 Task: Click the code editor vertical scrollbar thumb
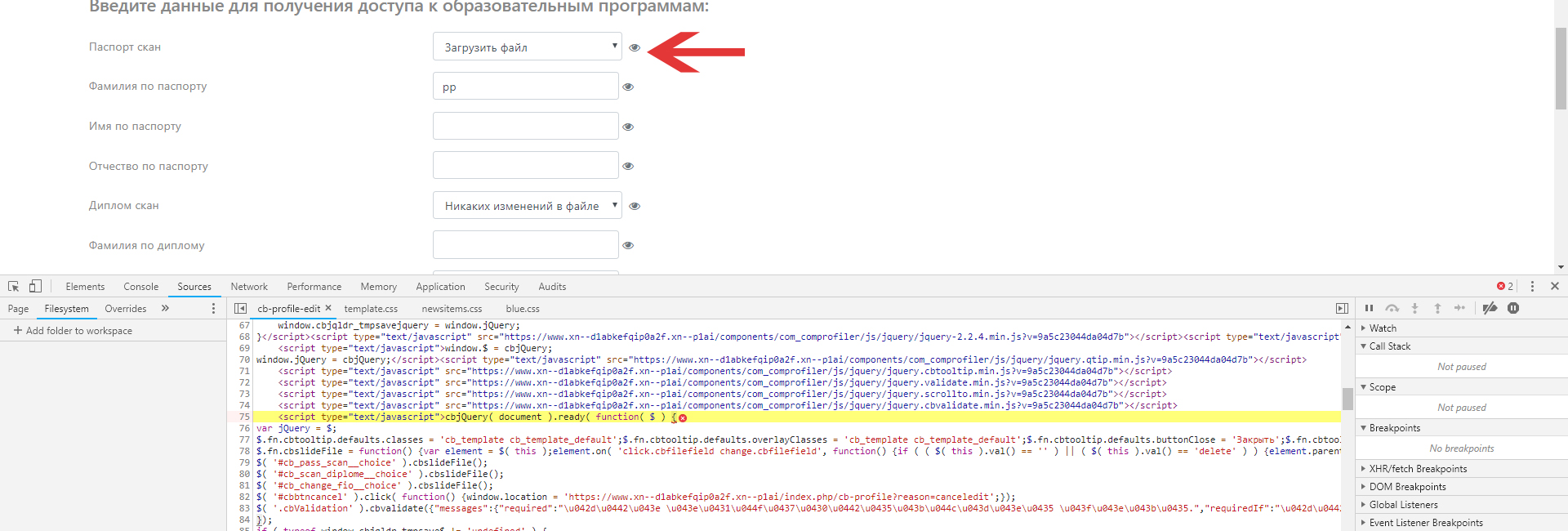1347,399
